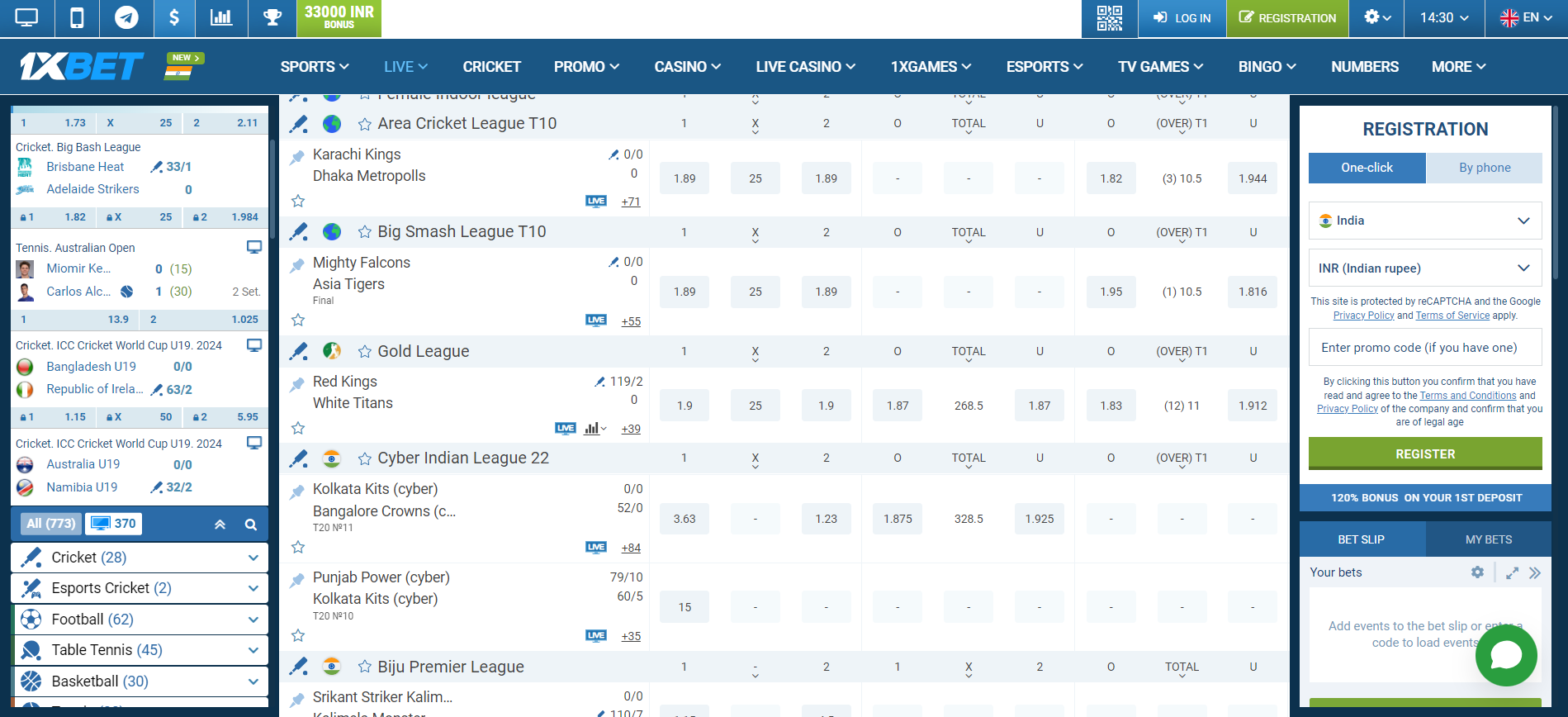Open the sports list search icon
Image resolution: width=1568 pixels, height=717 pixels.
tap(251, 525)
